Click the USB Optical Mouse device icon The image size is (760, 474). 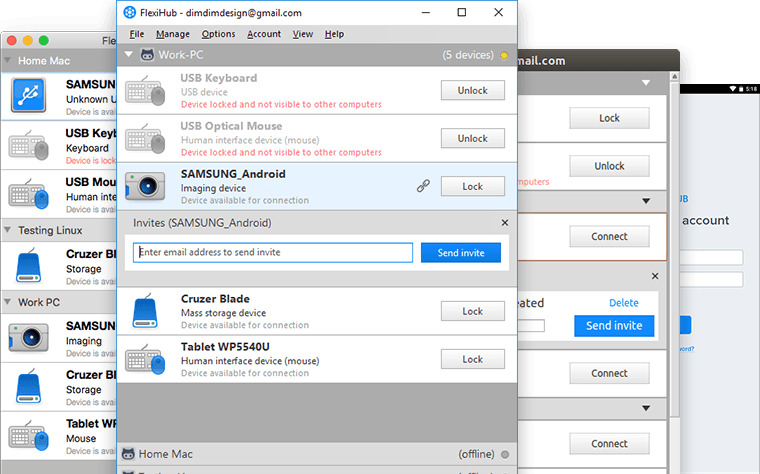145,138
